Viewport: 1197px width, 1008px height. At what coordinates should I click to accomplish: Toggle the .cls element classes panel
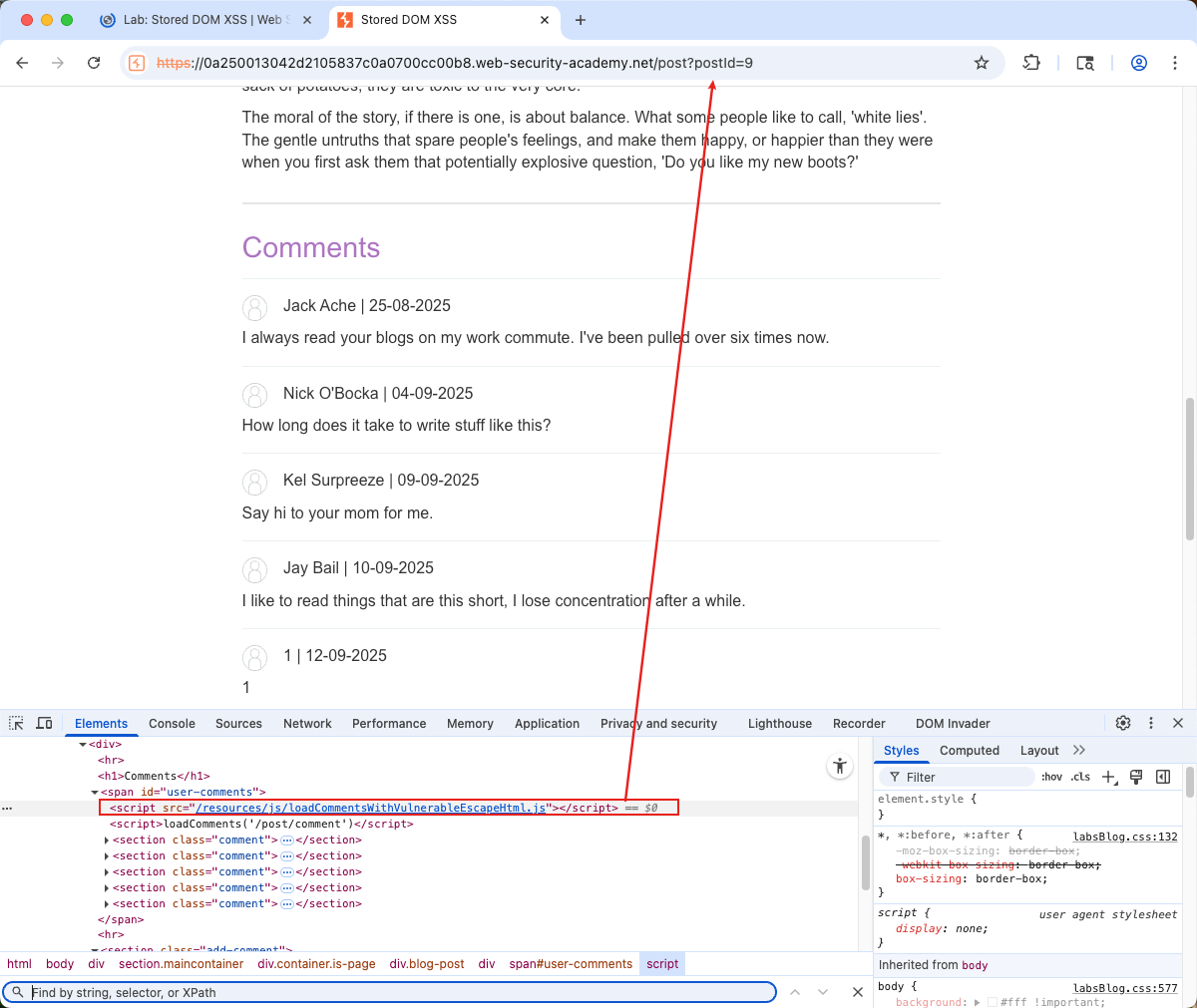[1080, 777]
